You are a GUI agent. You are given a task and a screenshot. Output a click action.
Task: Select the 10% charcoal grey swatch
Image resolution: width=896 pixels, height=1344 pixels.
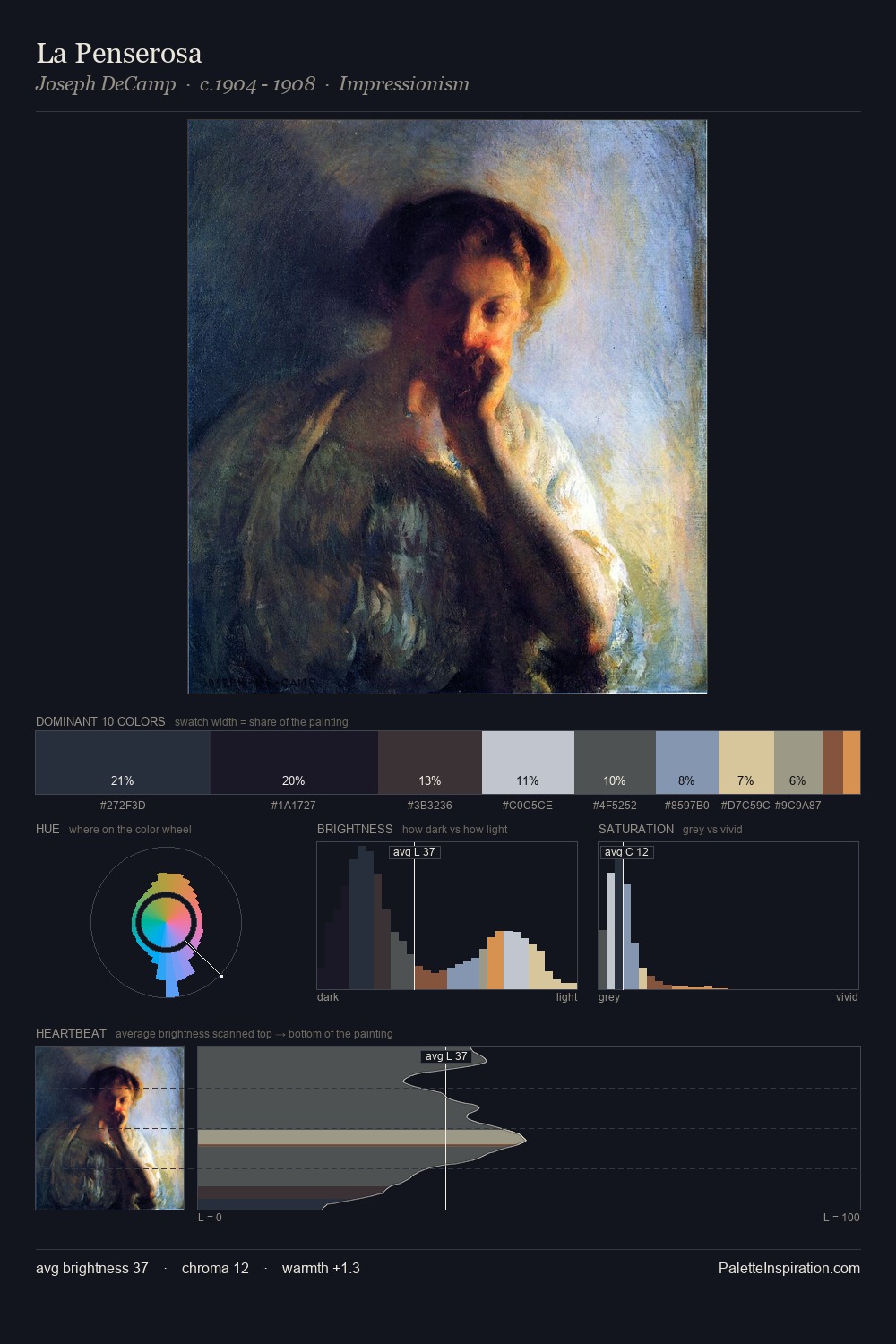coord(615,762)
